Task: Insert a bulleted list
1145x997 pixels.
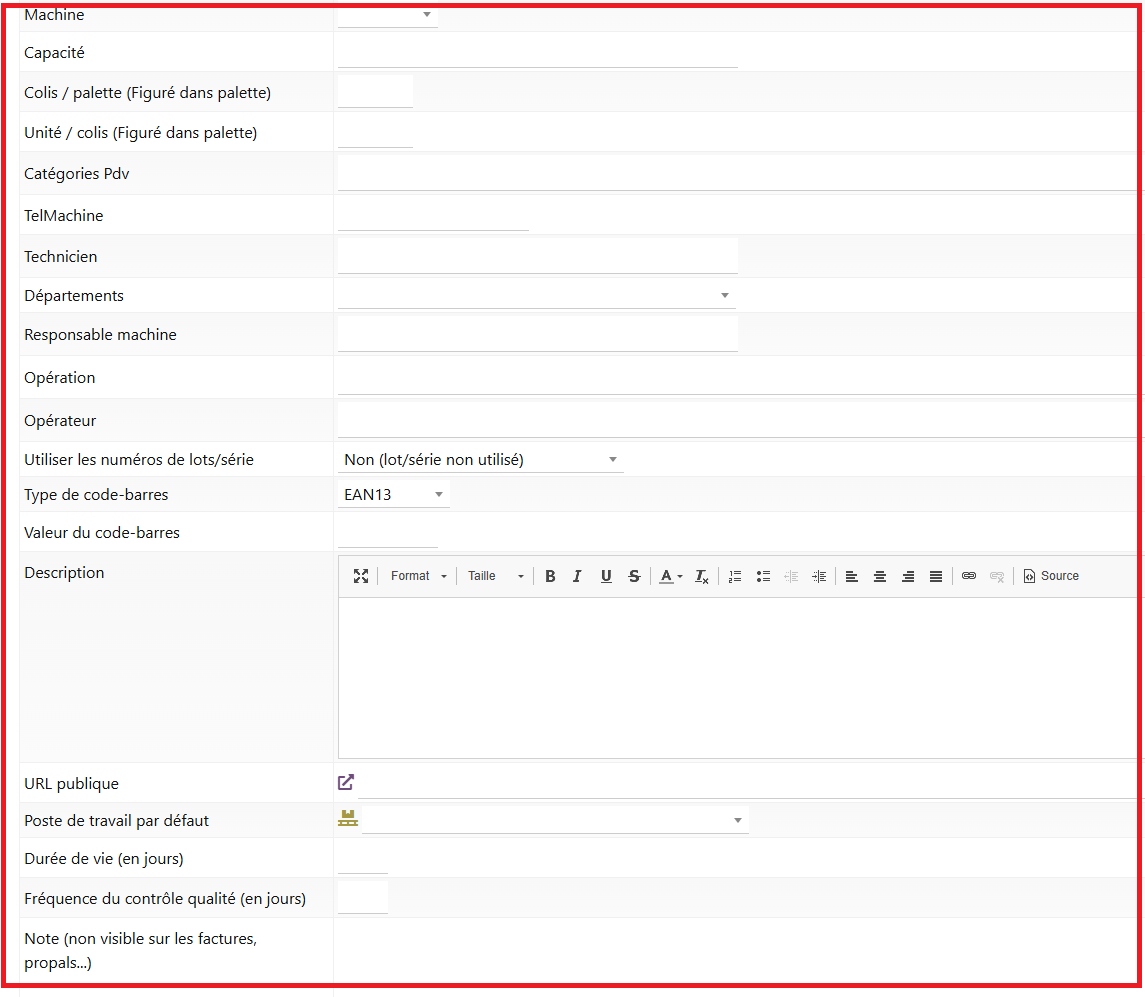Action: coord(763,576)
